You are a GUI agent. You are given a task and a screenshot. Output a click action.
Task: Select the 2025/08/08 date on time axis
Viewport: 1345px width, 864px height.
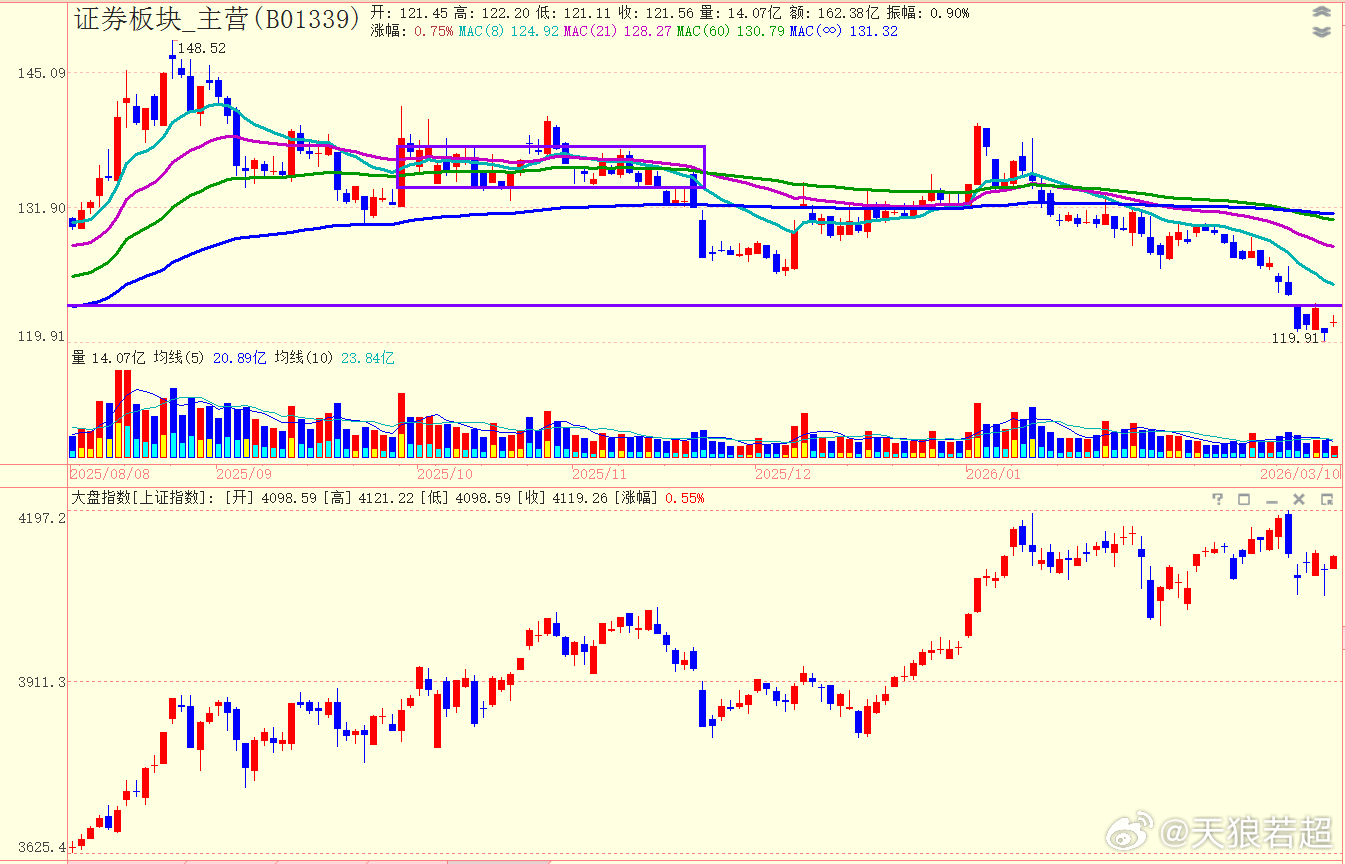click(x=111, y=473)
